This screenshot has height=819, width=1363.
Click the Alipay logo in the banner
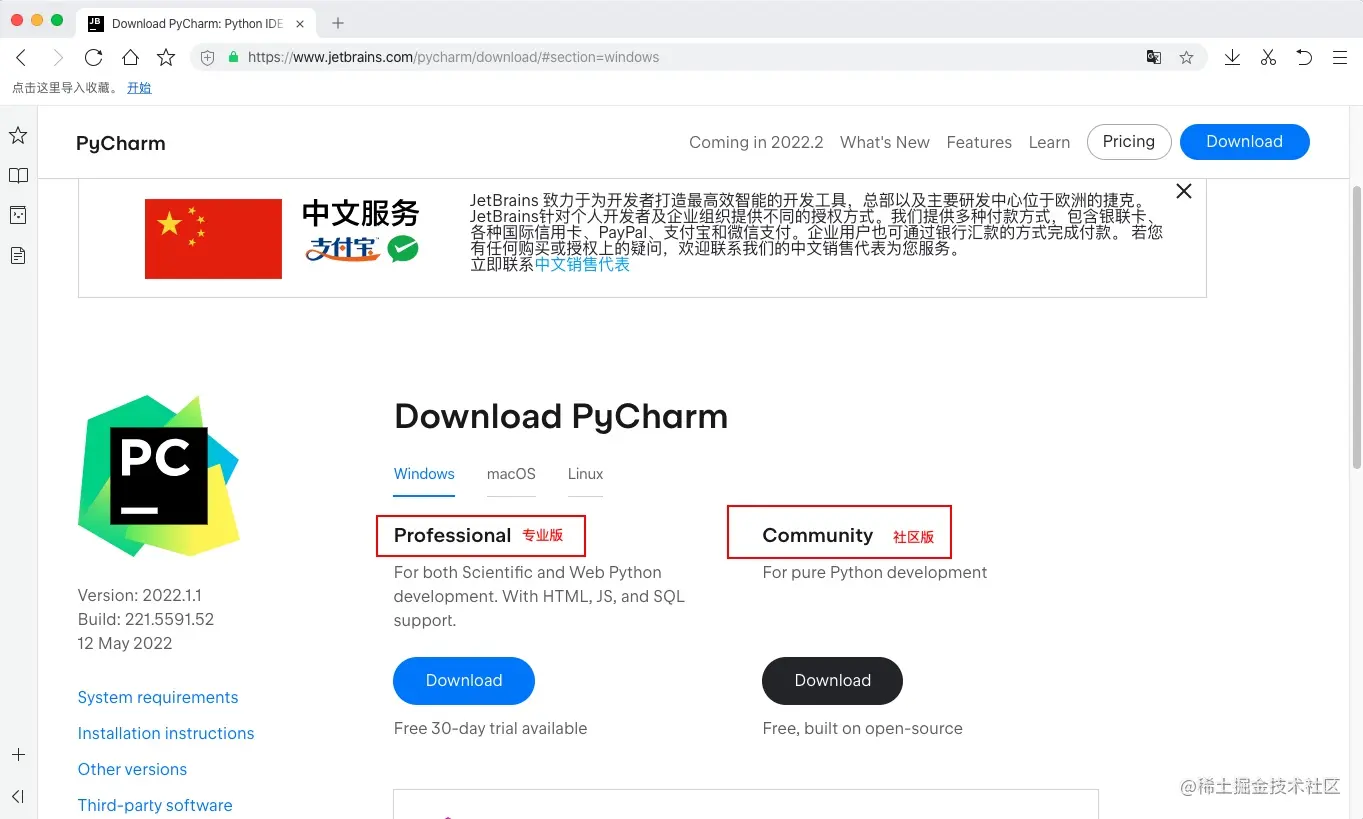[x=343, y=249]
